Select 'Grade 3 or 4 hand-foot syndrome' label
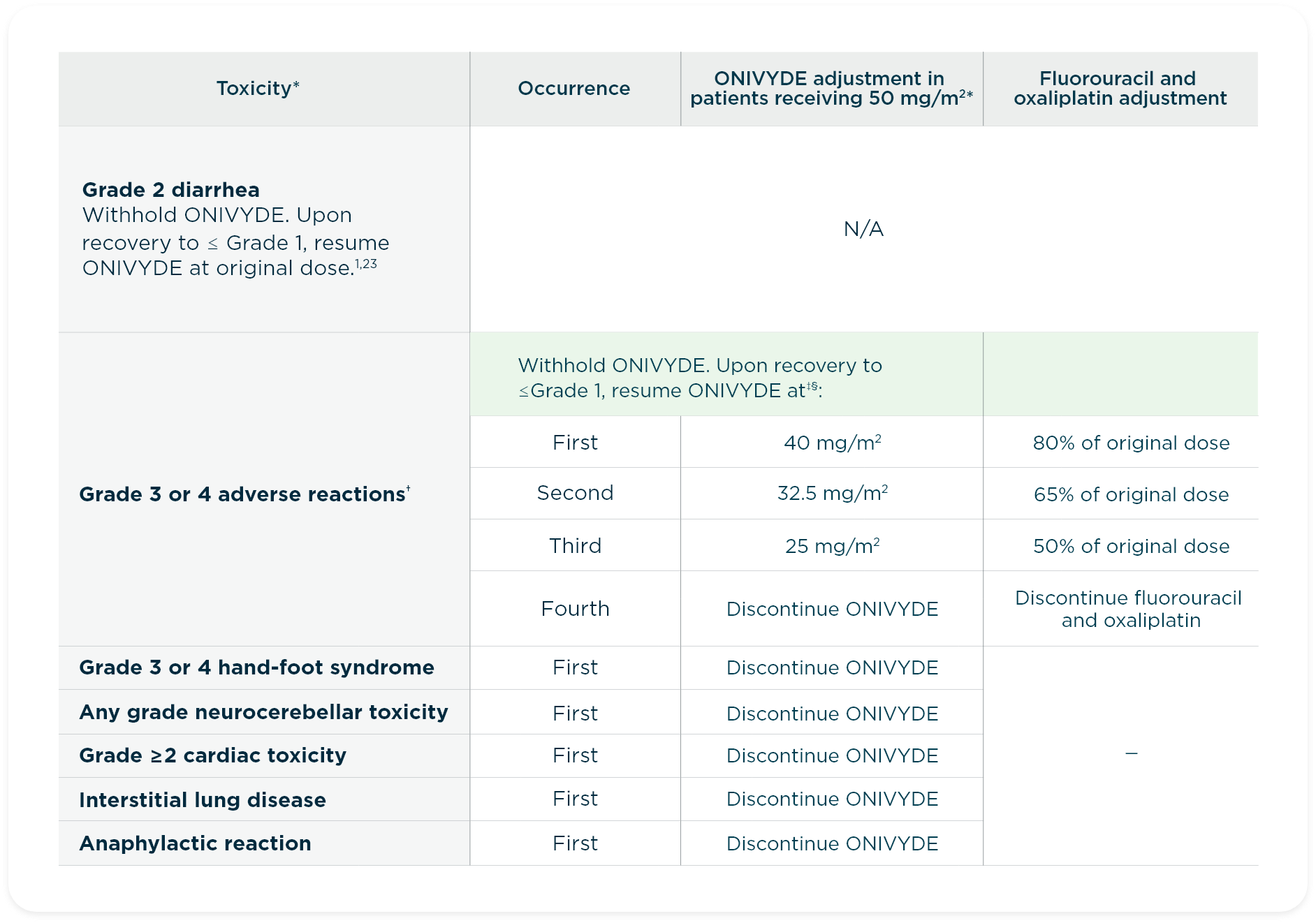Screen dimensions: 1316x923 256,667
